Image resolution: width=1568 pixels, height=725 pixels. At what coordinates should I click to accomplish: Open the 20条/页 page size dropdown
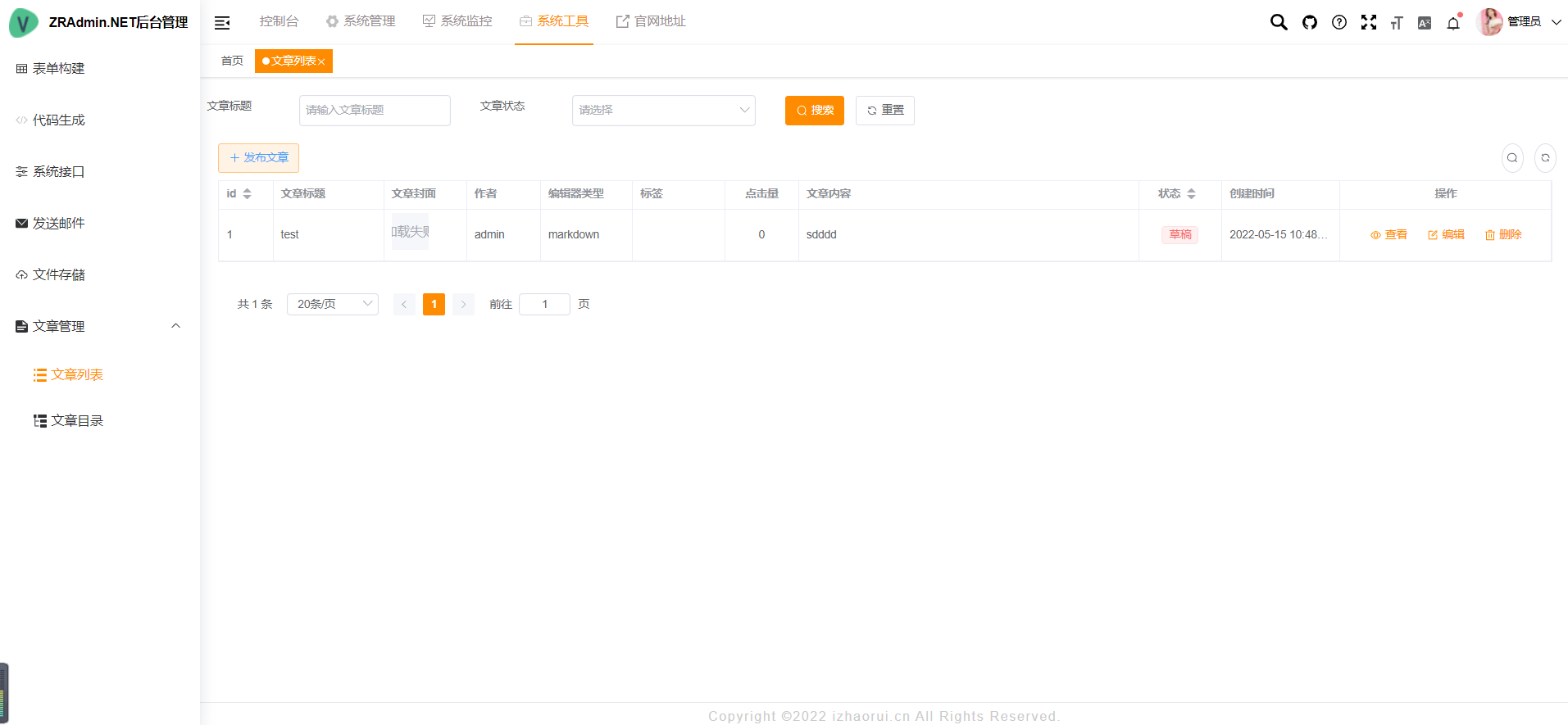coord(332,304)
